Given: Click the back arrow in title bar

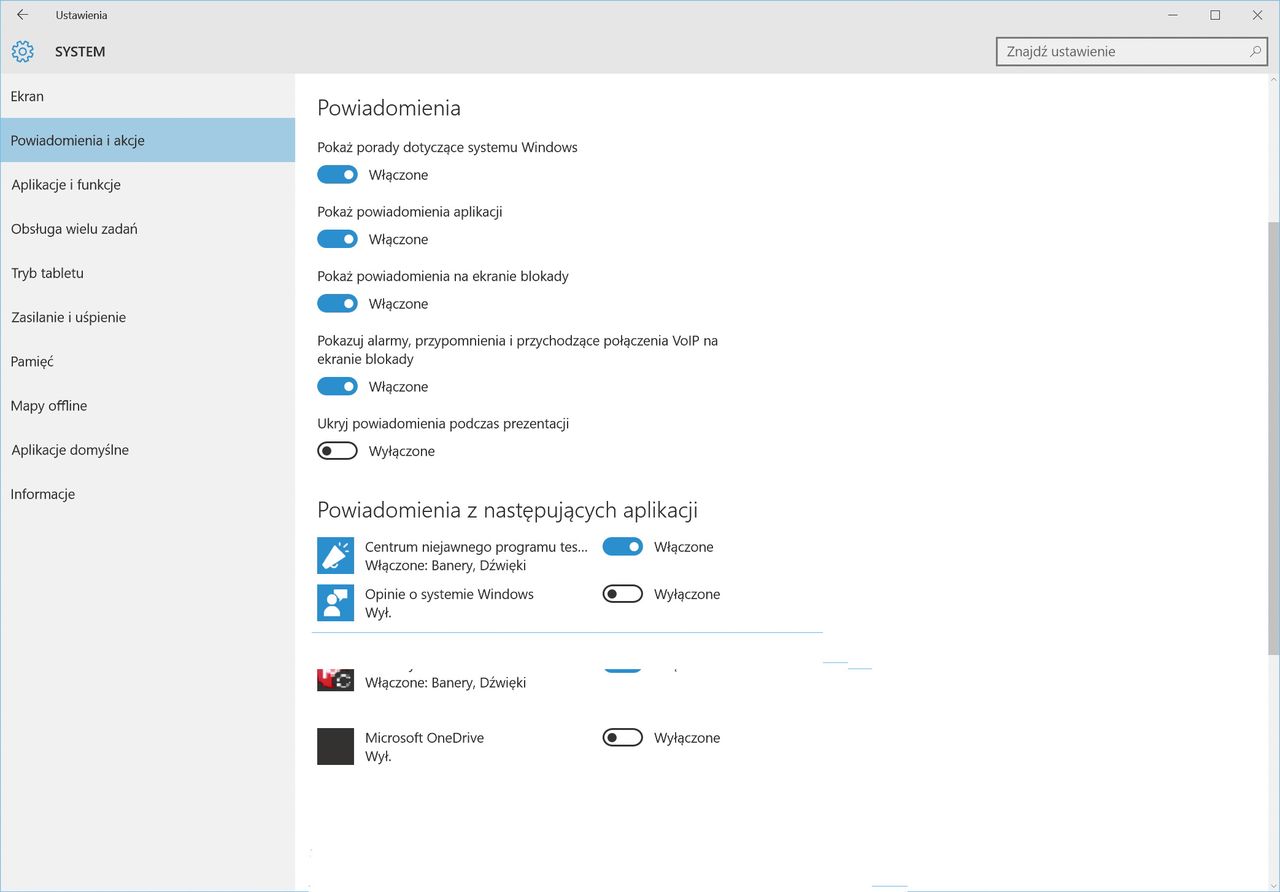Looking at the screenshot, I should pos(23,15).
